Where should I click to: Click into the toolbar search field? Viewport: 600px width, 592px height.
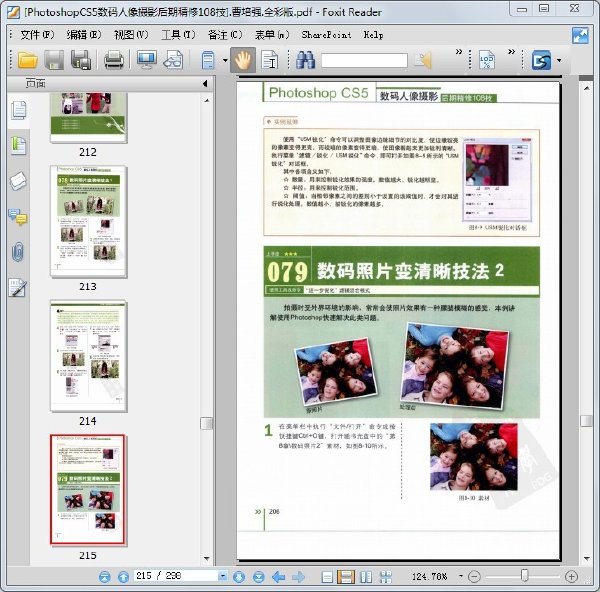pos(364,60)
